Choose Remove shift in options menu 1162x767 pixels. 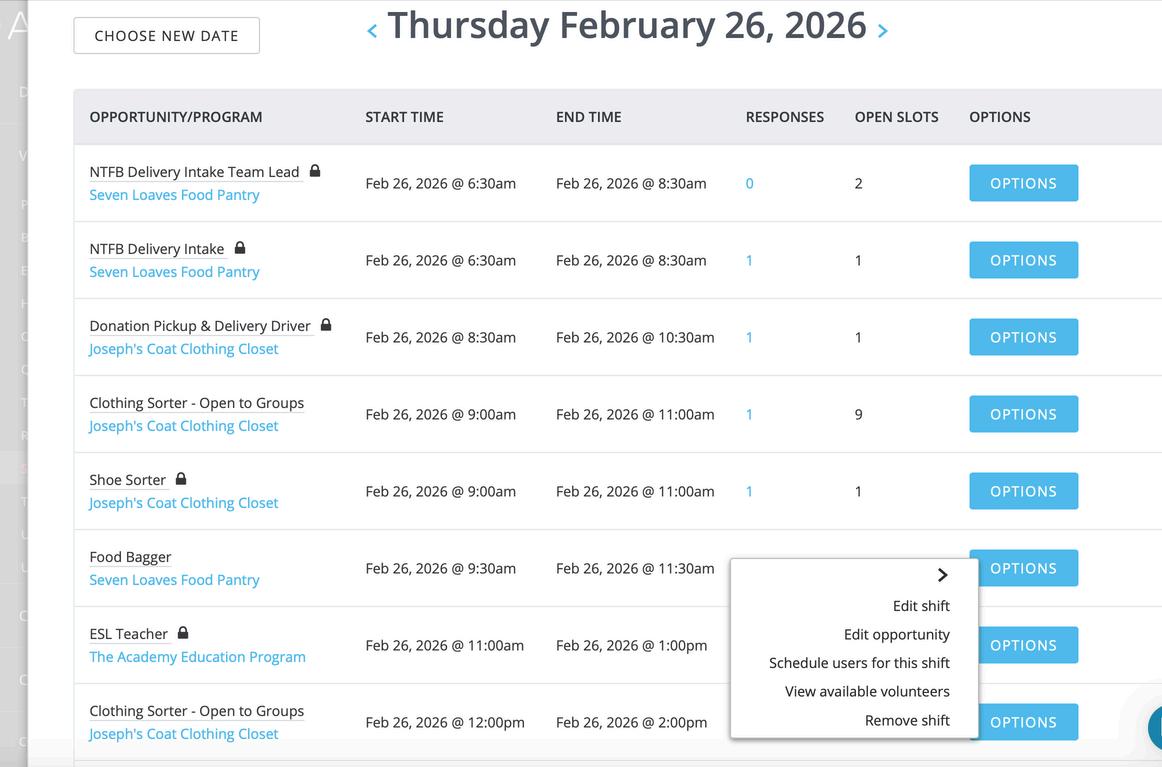pyautogui.click(x=907, y=720)
